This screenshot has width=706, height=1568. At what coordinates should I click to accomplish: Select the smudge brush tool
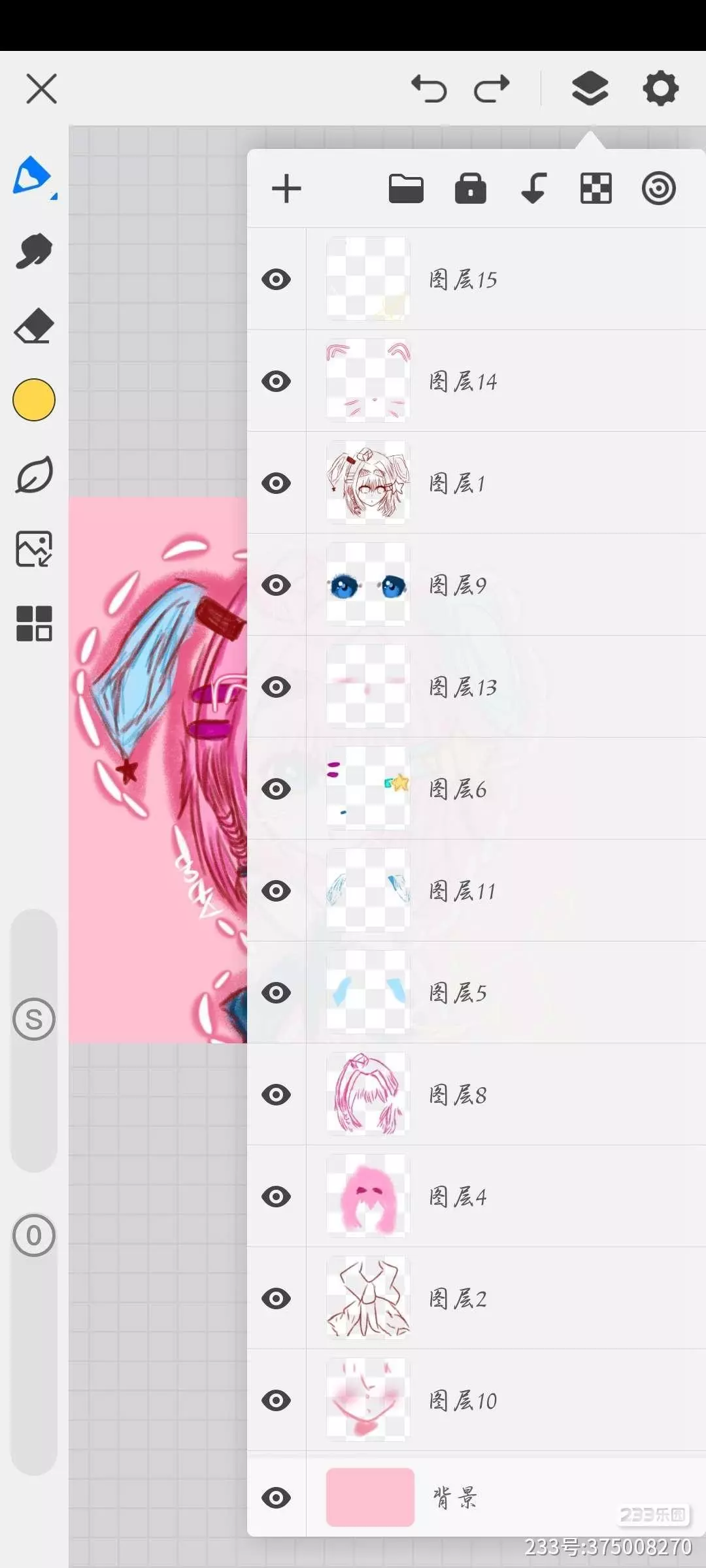(x=34, y=251)
